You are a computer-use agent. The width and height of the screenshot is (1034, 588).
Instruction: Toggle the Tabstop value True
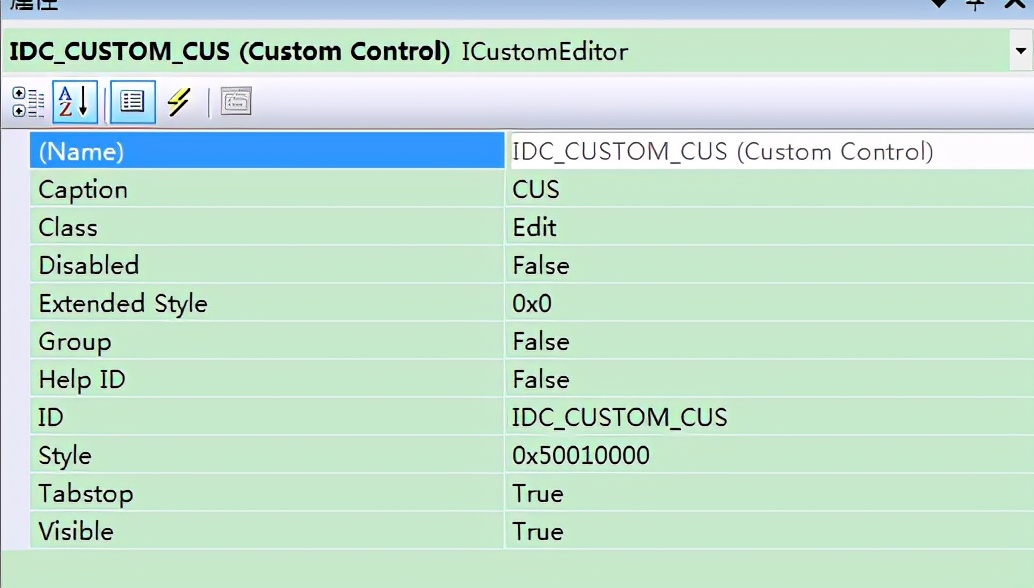(x=538, y=494)
